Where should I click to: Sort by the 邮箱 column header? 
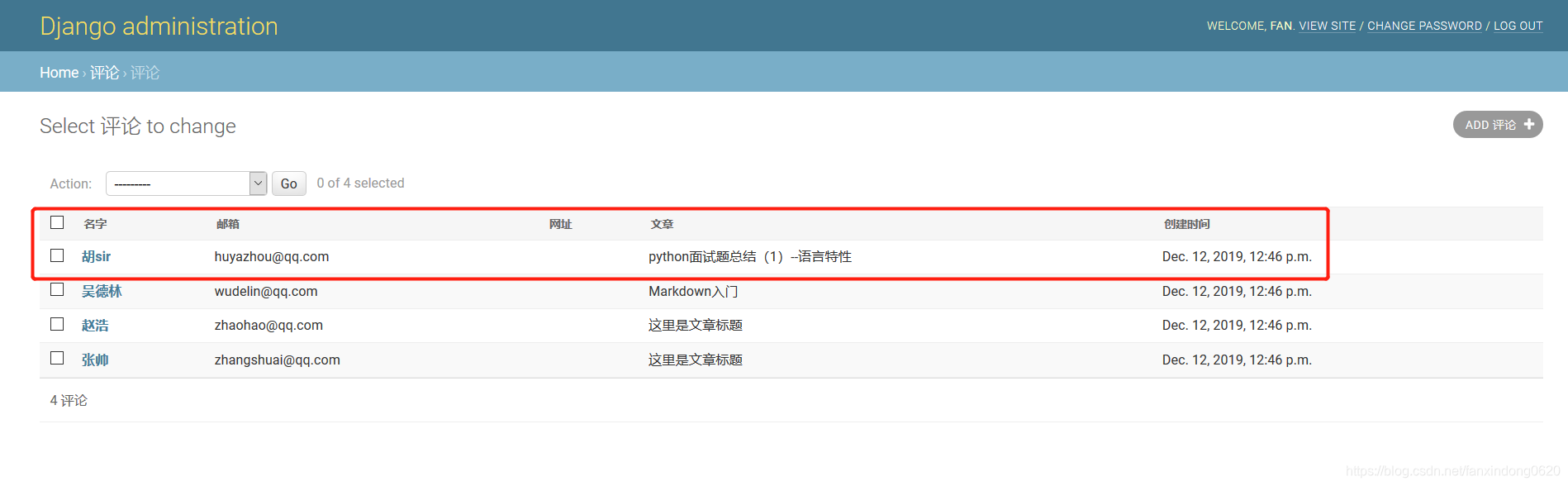228,224
